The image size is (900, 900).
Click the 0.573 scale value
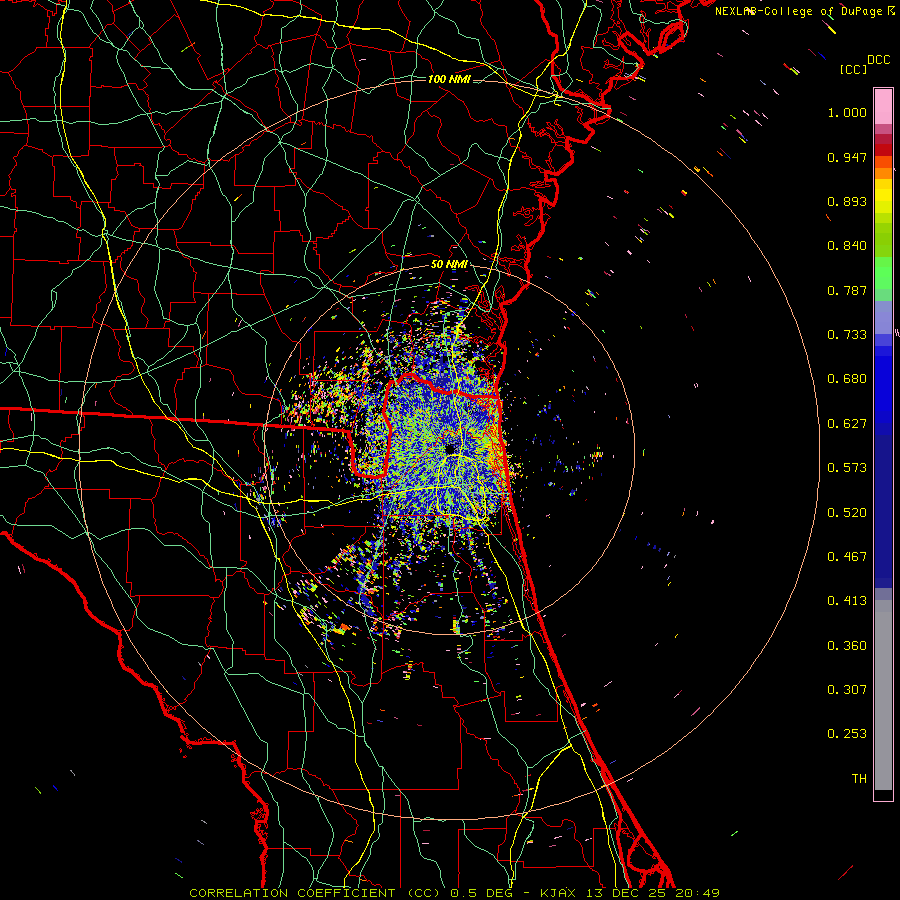pyautogui.click(x=847, y=468)
